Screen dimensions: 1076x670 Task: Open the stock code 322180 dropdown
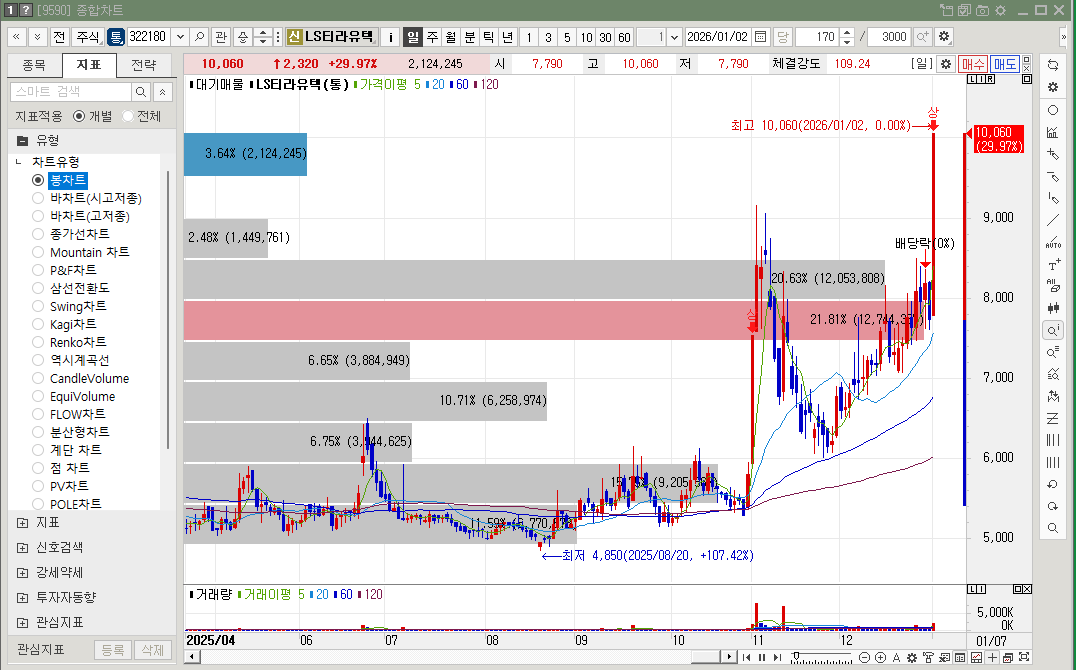180,36
